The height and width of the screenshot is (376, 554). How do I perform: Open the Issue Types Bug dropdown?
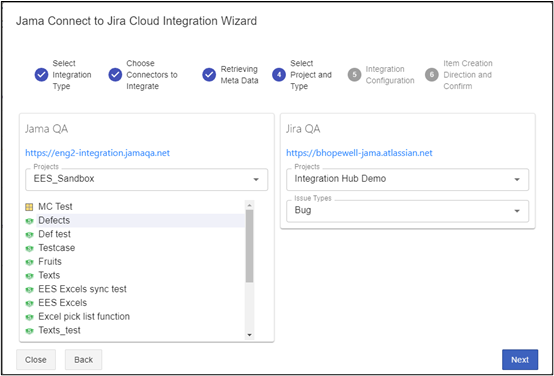click(408, 211)
